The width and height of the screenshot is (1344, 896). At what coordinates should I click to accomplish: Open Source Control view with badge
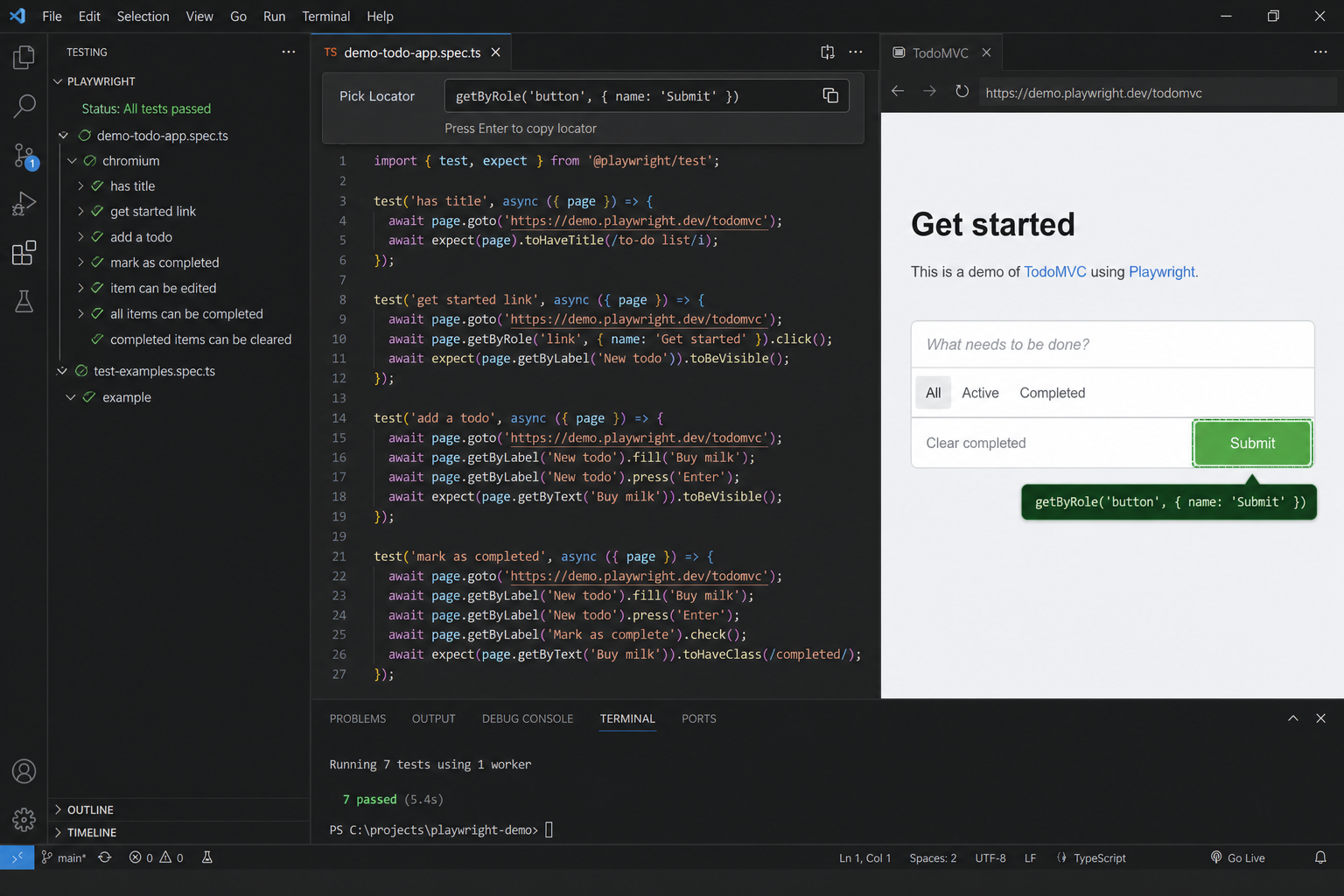(x=24, y=157)
